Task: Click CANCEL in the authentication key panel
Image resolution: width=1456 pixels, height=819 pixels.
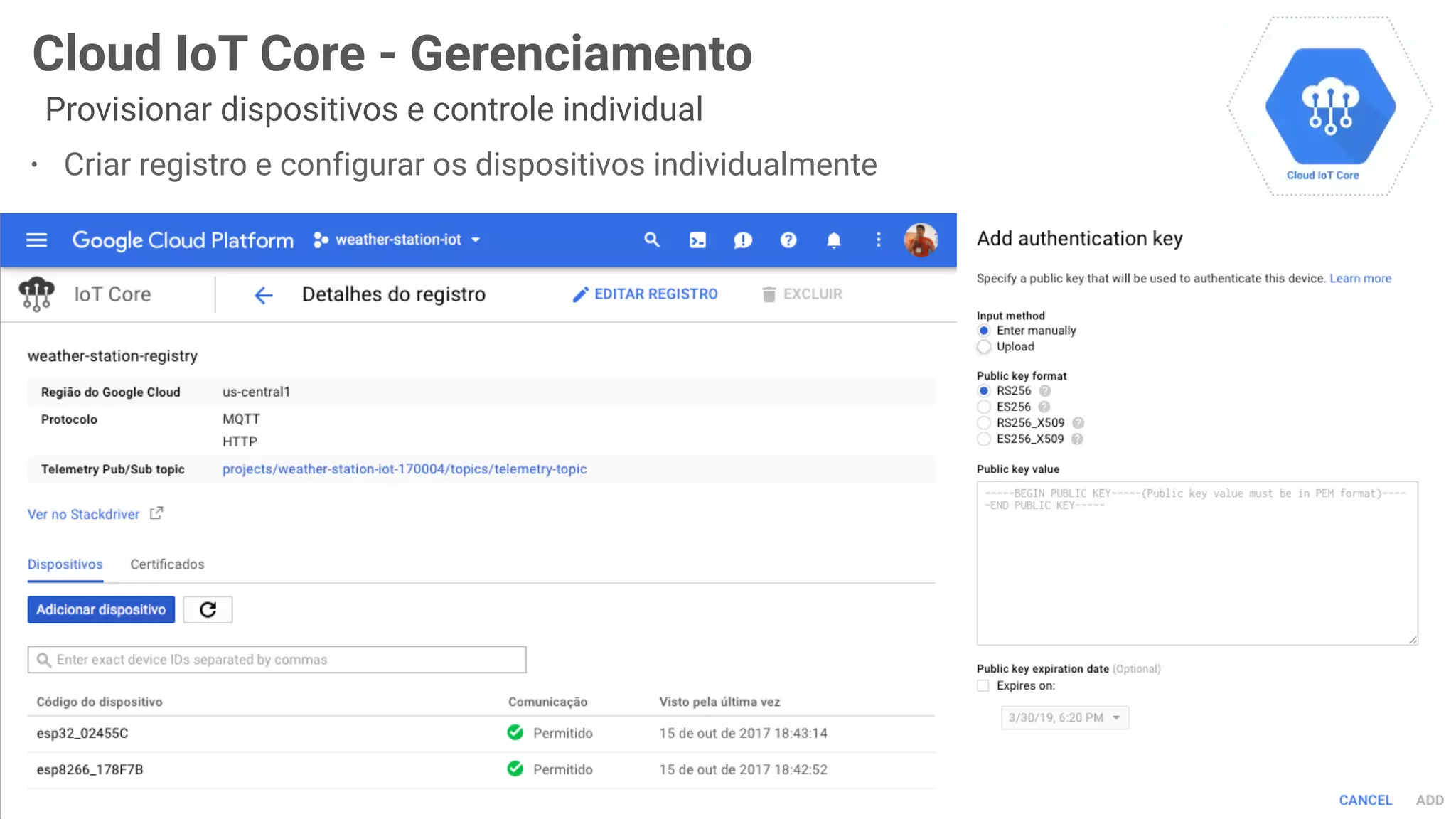Action: click(1366, 801)
